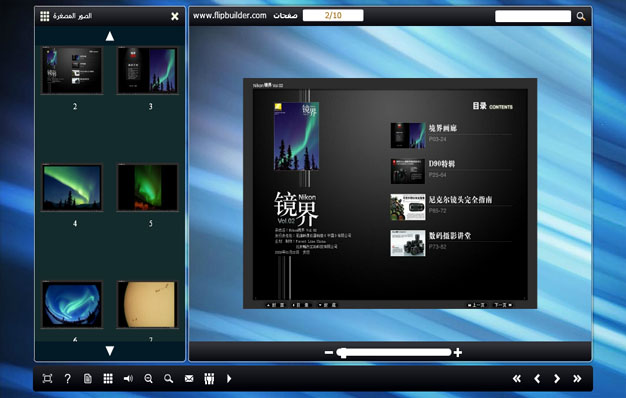Open search magnifier icon in bottom toolbar
This screenshot has width=626, height=398.
(168, 378)
